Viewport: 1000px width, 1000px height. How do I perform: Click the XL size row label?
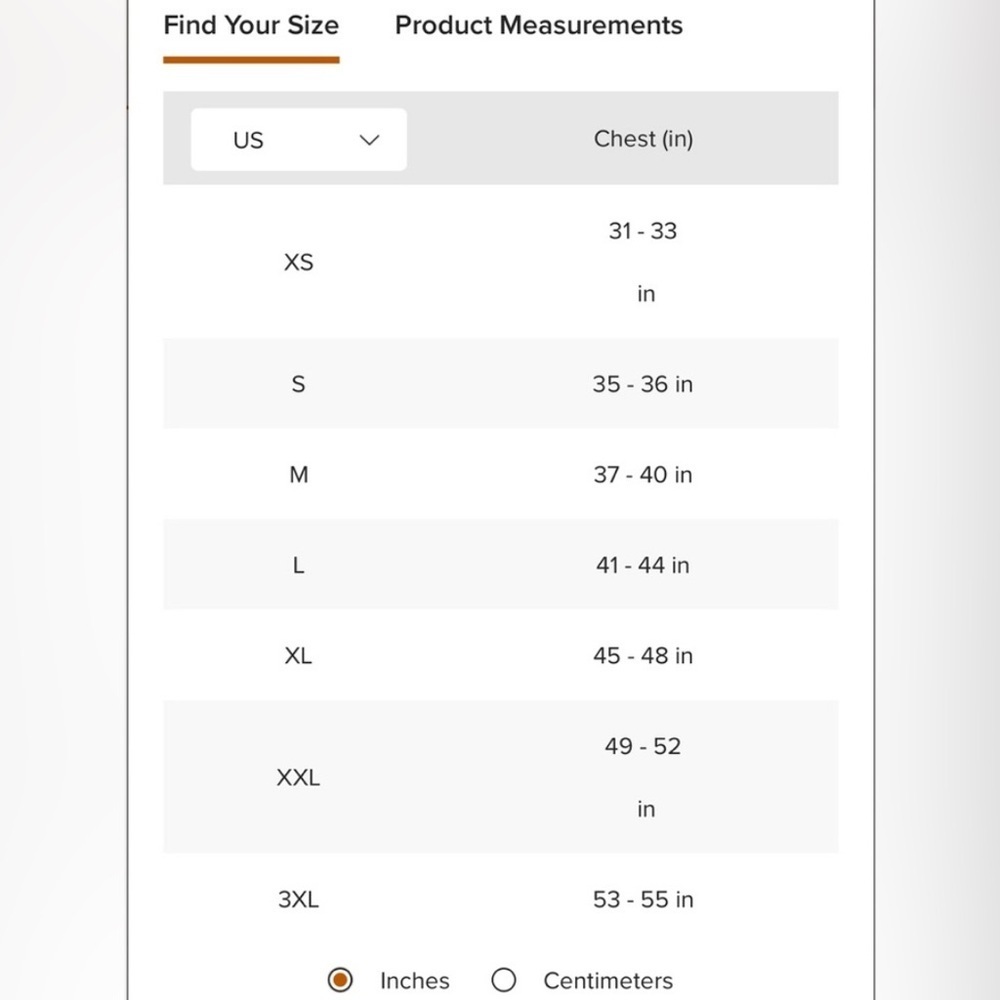tap(298, 656)
